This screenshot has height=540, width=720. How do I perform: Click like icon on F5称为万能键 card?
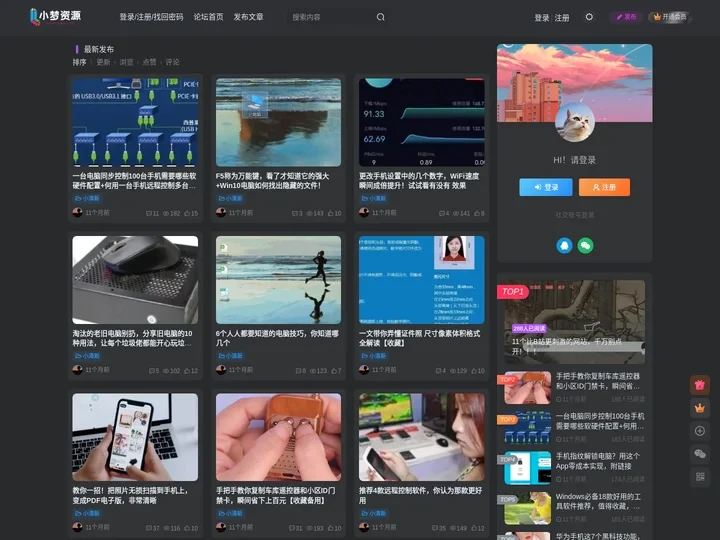(x=331, y=214)
